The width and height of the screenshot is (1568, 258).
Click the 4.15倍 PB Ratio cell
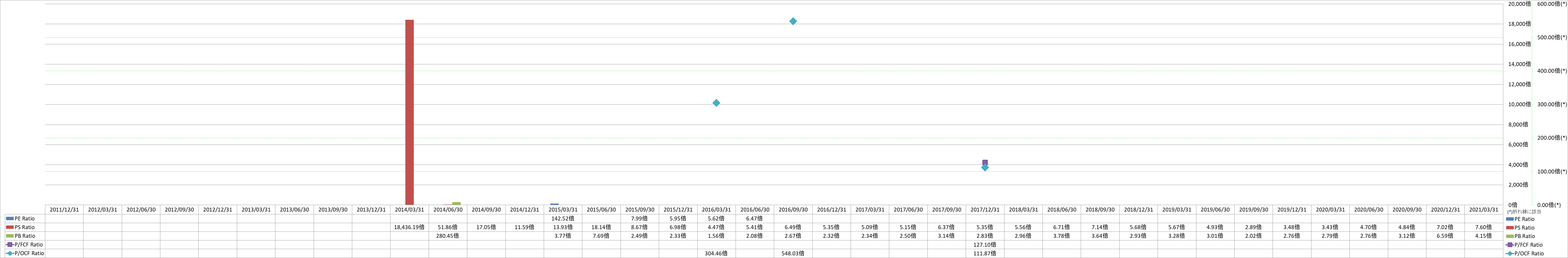pos(1484,236)
